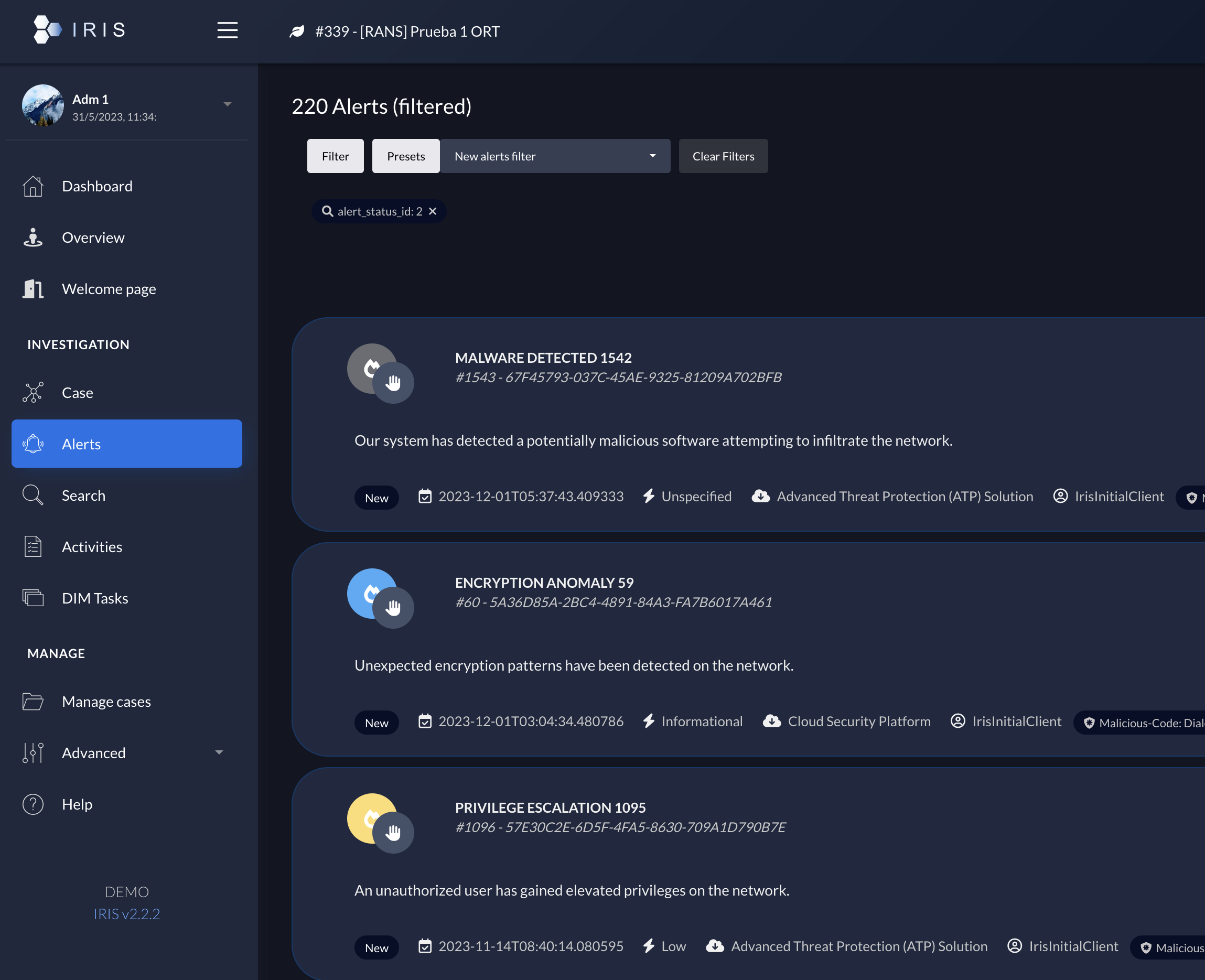Click the Clear Filters button

[x=723, y=156]
